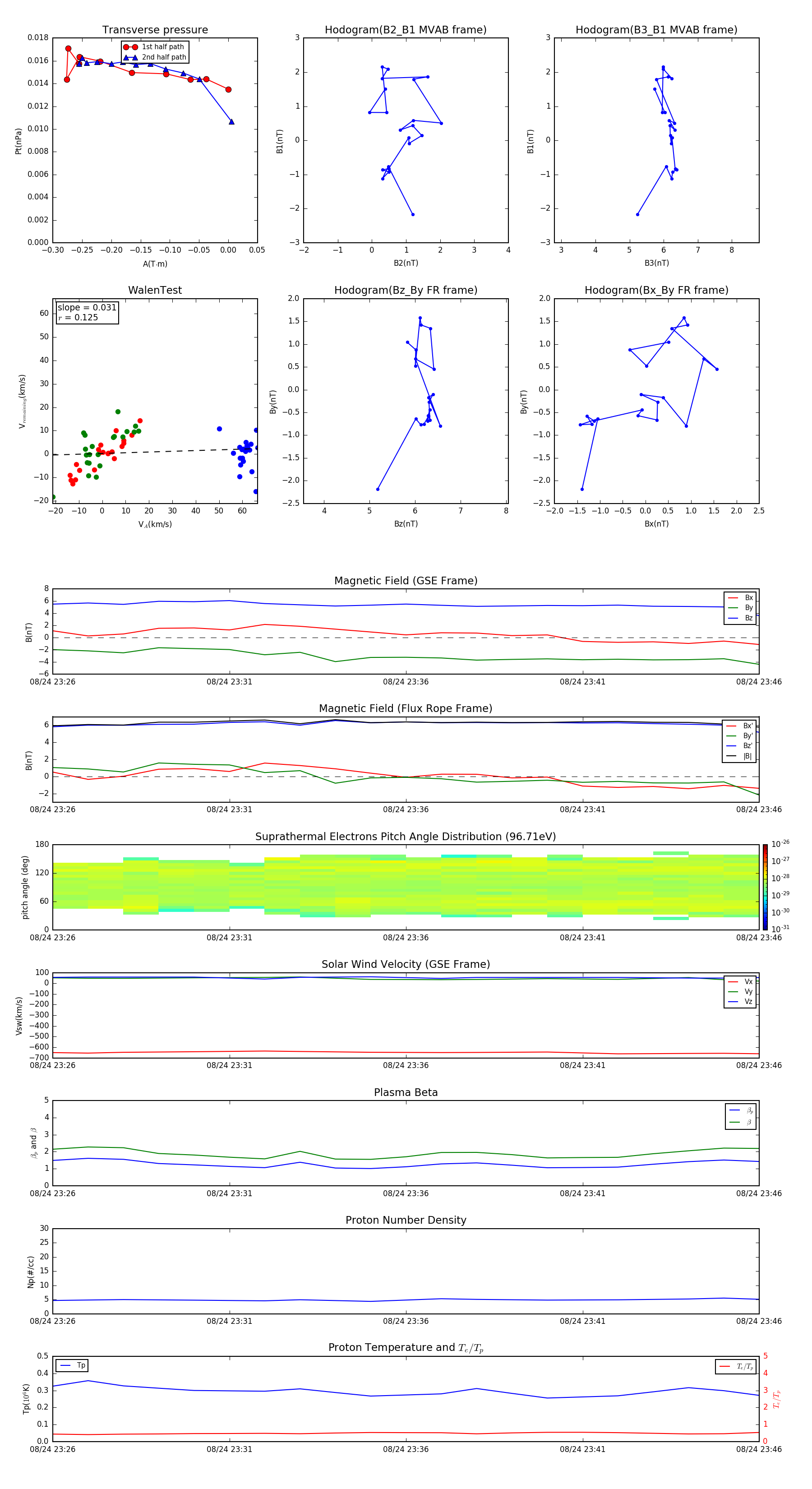Click the 'Bx(nT)' x-axis label
The width and height of the screenshot is (812, 1489).
coord(656,524)
